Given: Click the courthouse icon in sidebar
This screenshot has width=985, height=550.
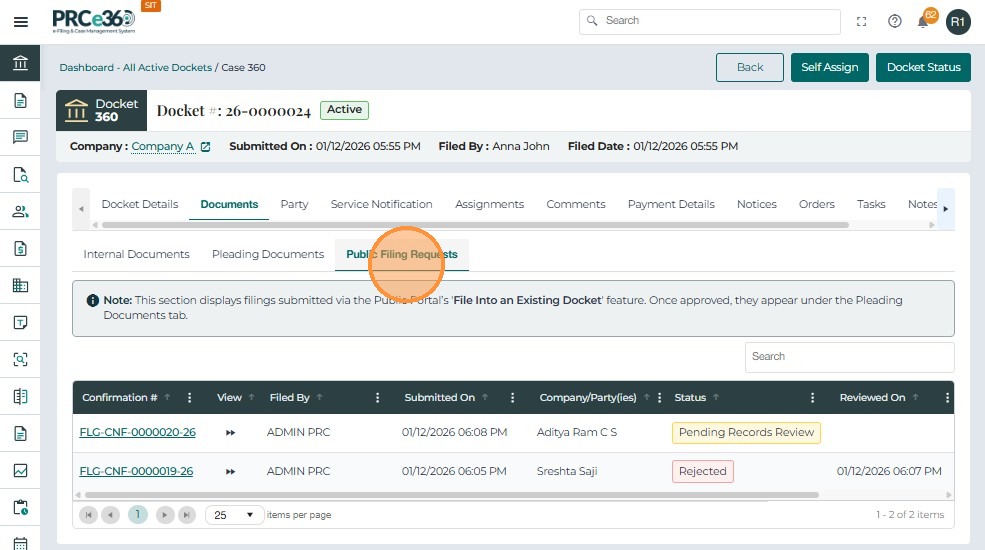Looking at the screenshot, I should pyautogui.click(x=20, y=64).
